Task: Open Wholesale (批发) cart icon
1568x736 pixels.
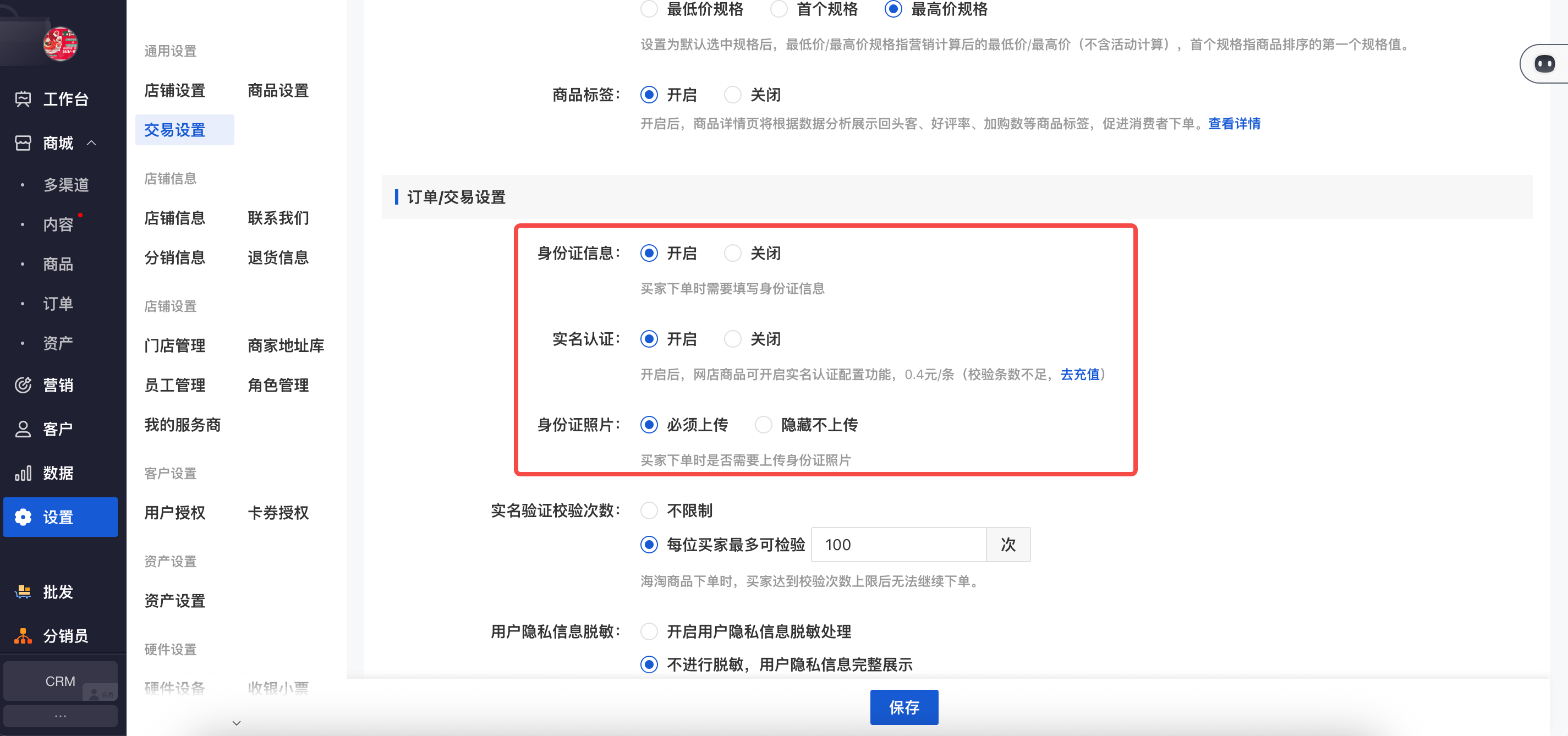Action: (23, 592)
